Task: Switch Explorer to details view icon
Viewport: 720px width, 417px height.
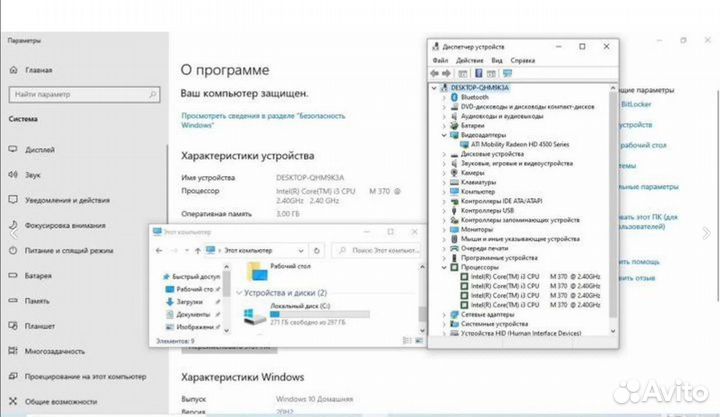Action: (x=407, y=340)
